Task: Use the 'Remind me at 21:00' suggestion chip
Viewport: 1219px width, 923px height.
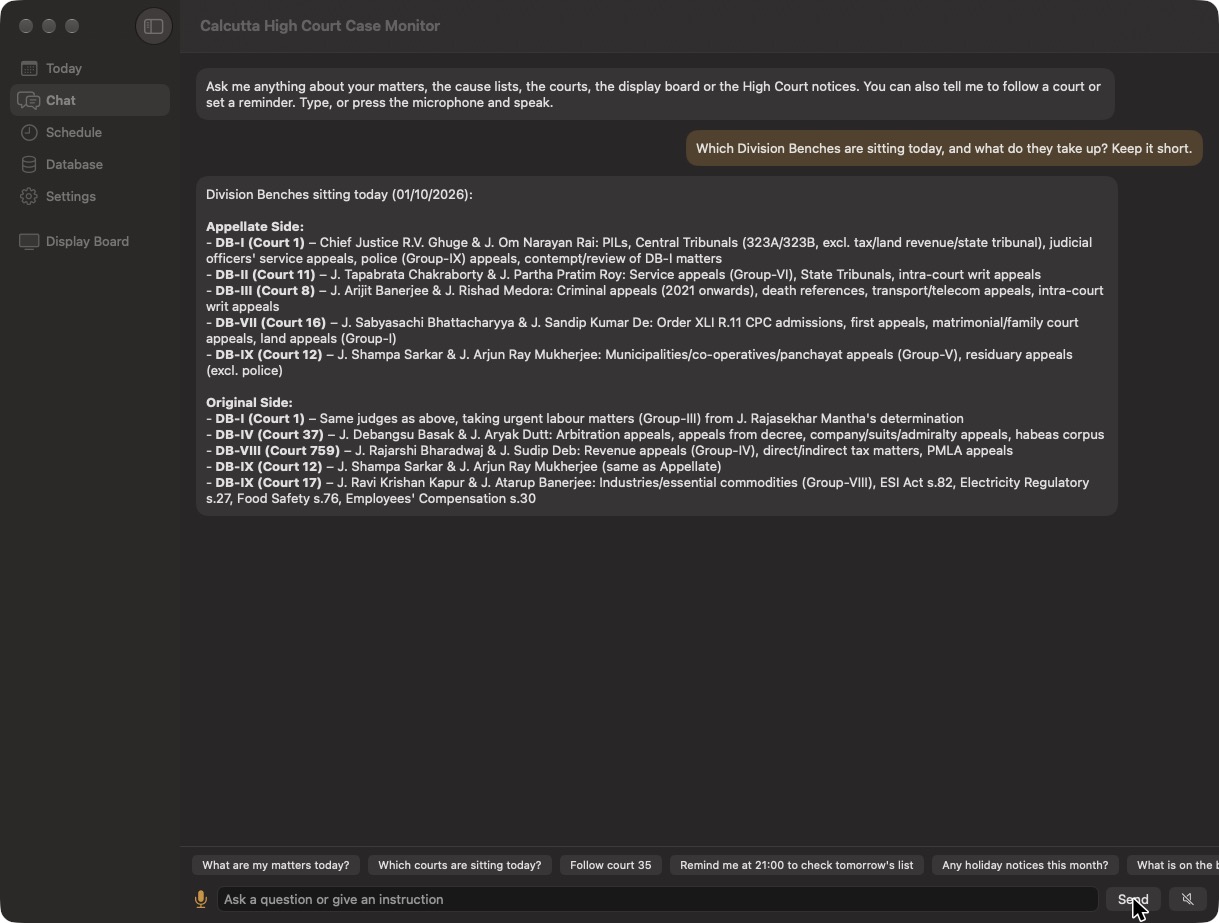Action: point(796,865)
